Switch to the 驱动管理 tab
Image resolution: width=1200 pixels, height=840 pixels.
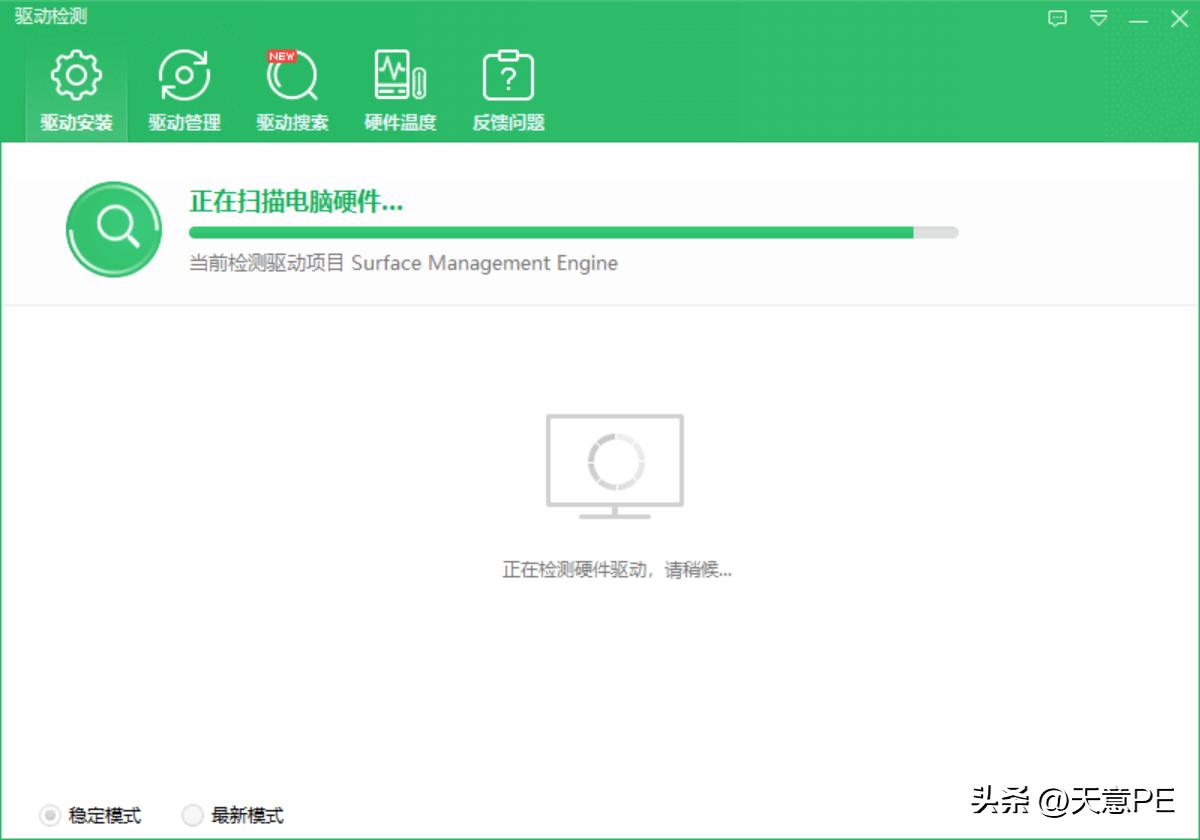[x=182, y=90]
